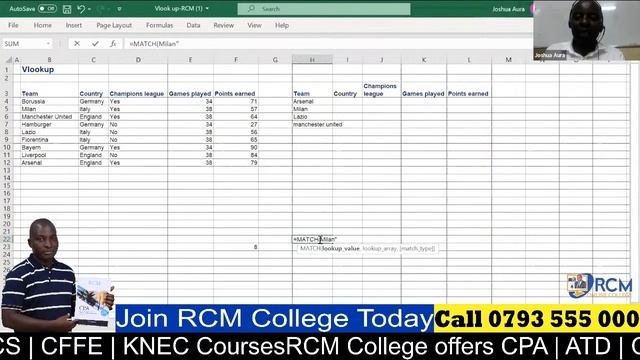This screenshot has height=360, width=640.
Task: Click the formula bar showing =MATCH(Milan"
Action: click(x=327, y=44)
